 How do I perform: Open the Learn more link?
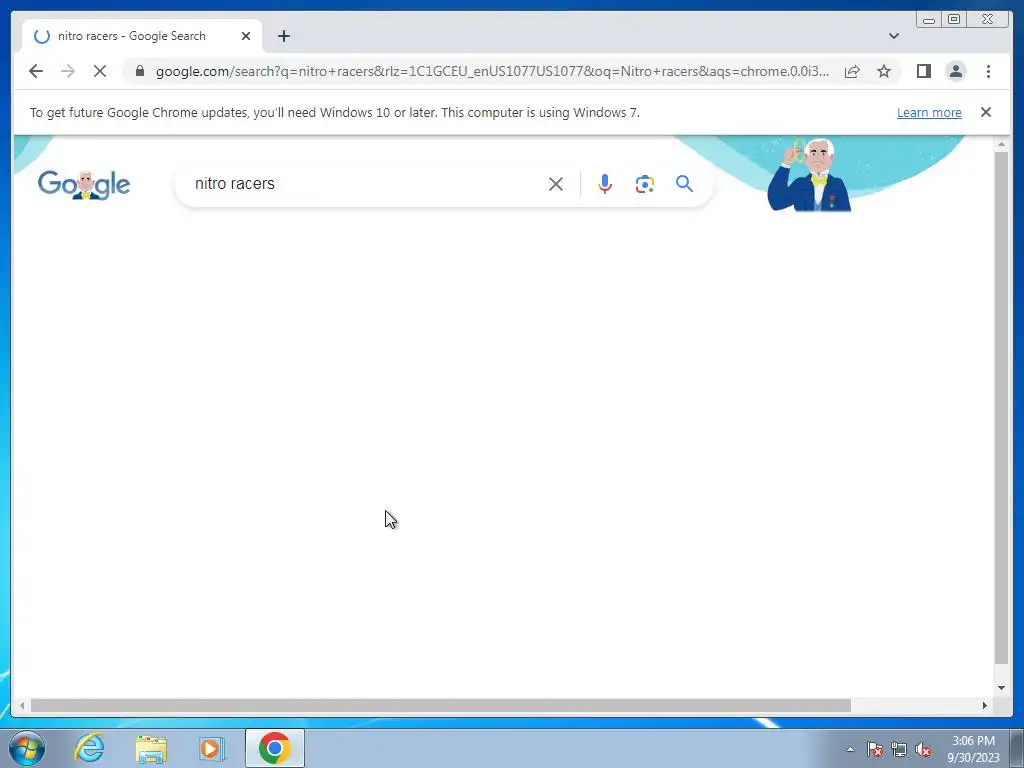pyautogui.click(x=929, y=112)
